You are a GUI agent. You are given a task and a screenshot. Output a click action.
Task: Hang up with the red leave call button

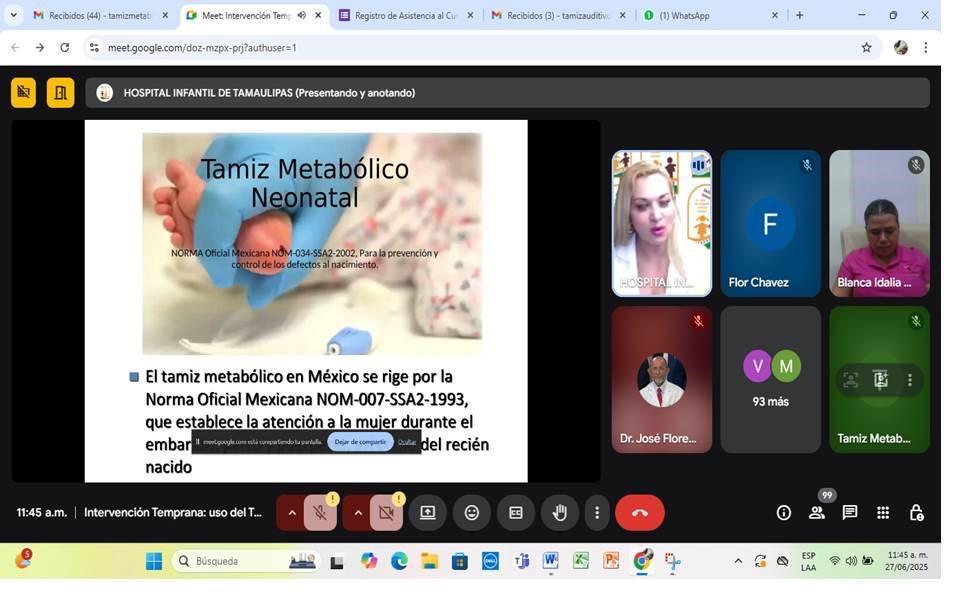640,513
